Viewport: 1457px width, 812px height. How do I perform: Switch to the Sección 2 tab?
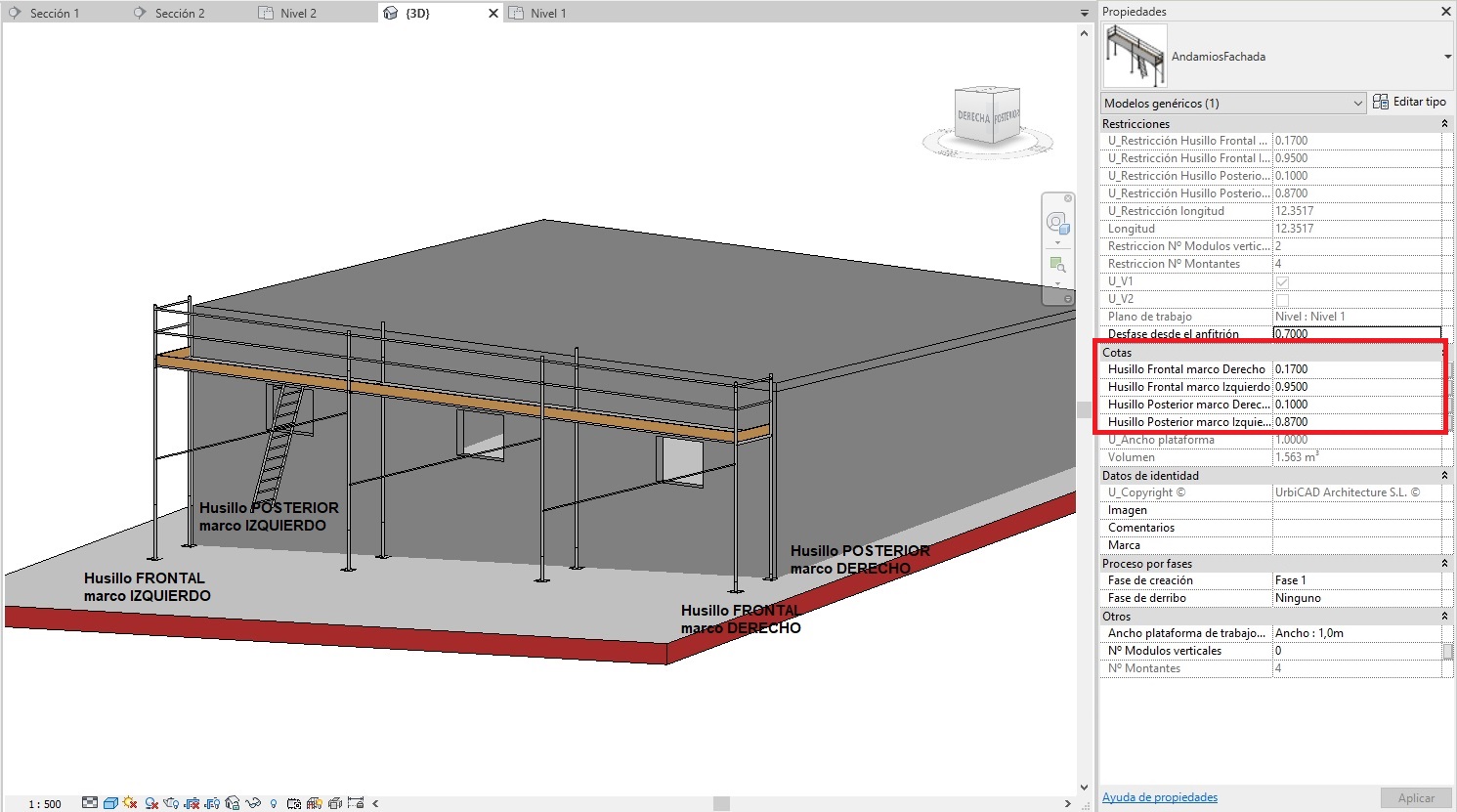pos(180,14)
